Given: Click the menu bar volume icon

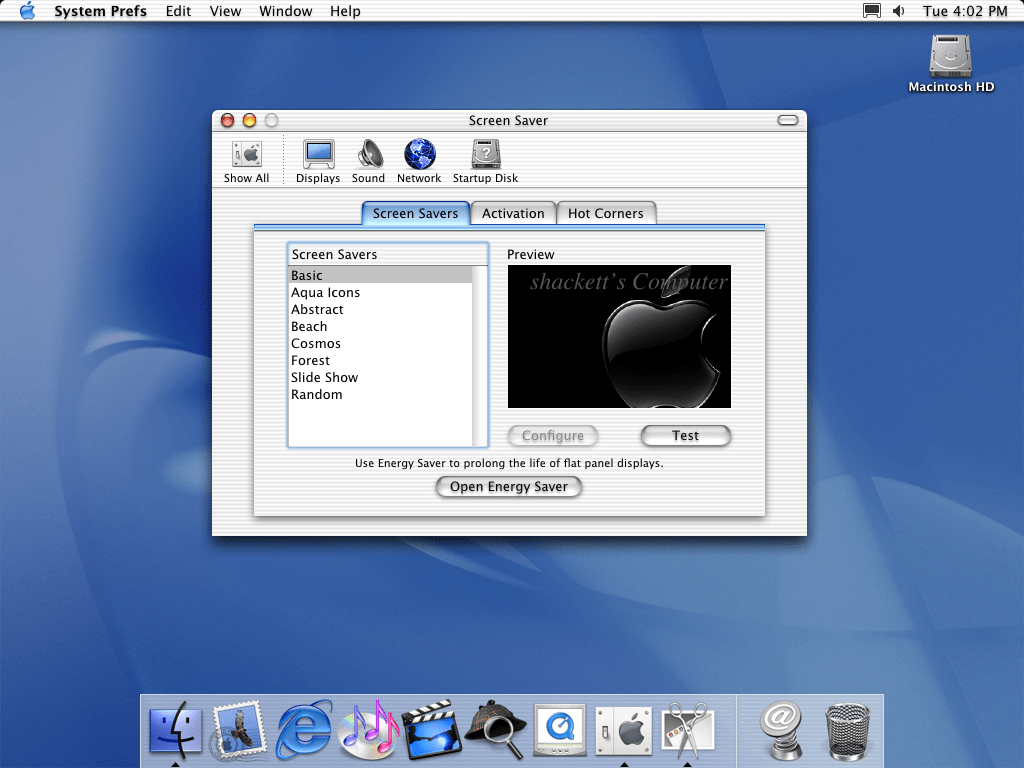Looking at the screenshot, I should (898, 11).
